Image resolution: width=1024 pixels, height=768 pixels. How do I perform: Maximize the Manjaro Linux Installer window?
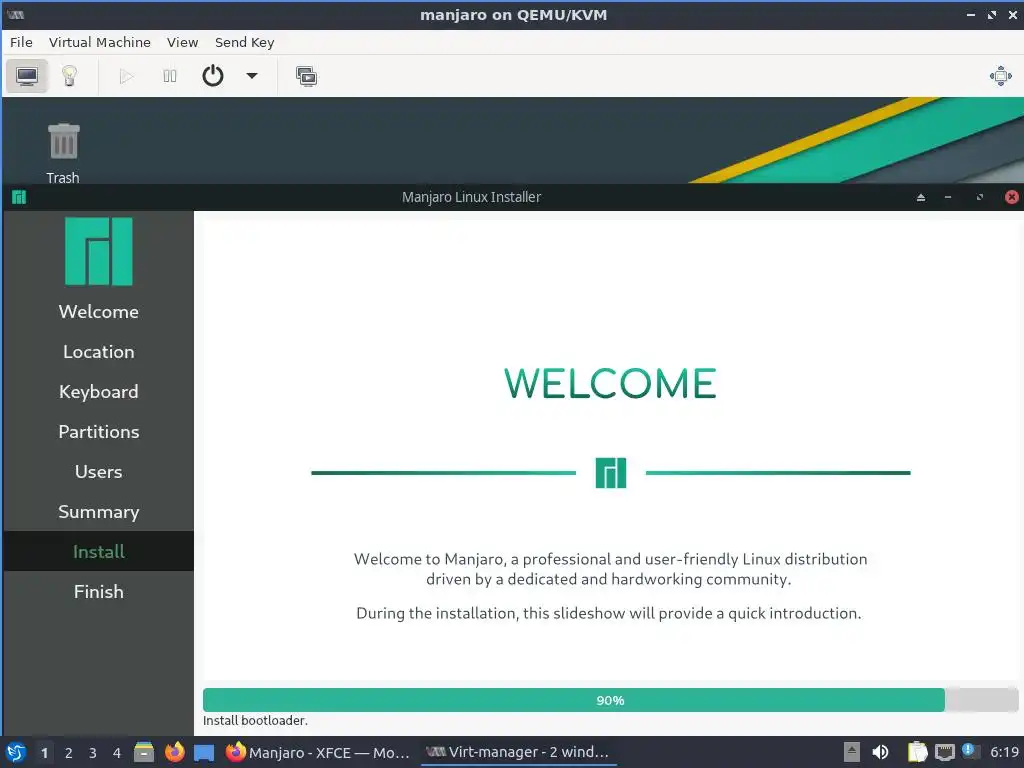pos(979,197)
